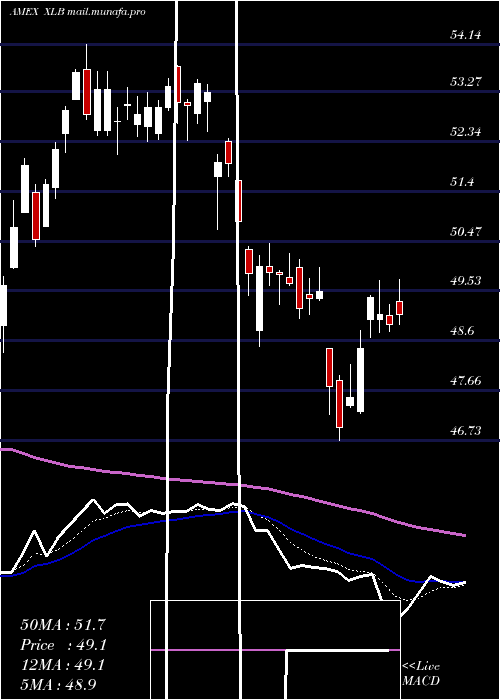Click the <<Live MACD label
This screenshot has height=700, width=500.
(x=421, y=673)
